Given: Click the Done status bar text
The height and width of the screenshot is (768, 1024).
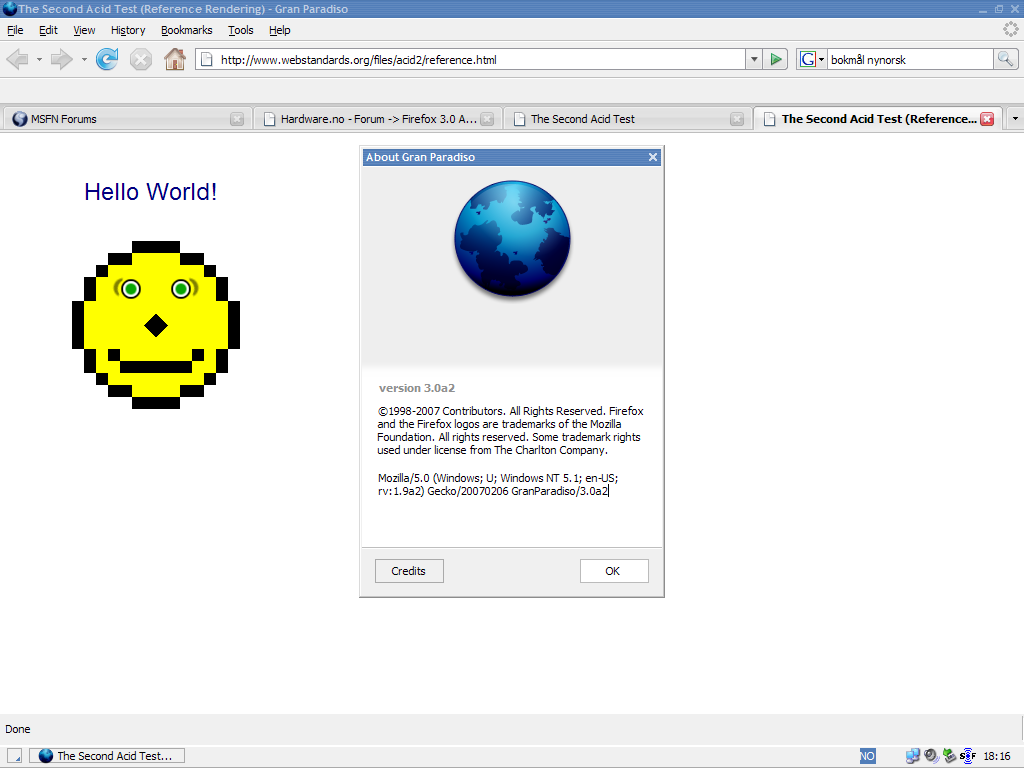Looking at the screenshot, I should [18, 729].
